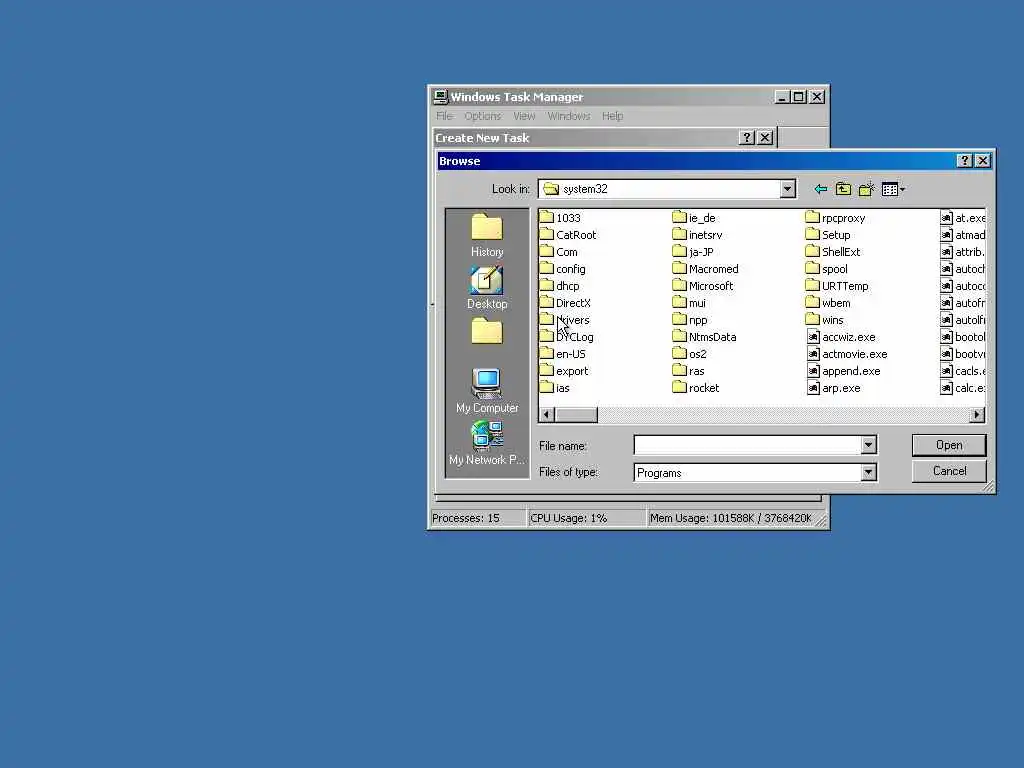Select the ShellExt folder
The image size is (1024, 768).
(x=833, y=252)
